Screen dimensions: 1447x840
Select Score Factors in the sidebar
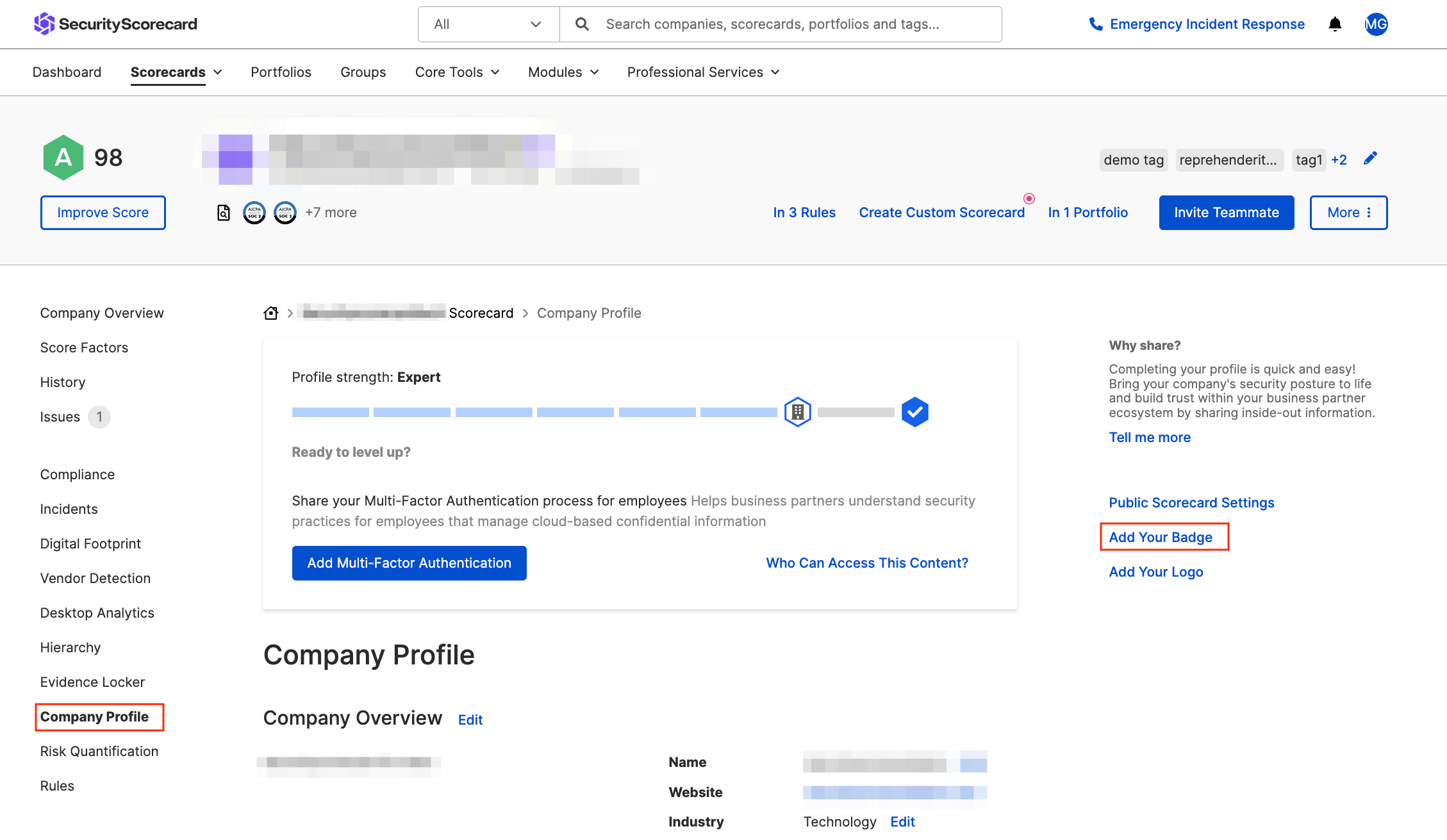point(84,347)
